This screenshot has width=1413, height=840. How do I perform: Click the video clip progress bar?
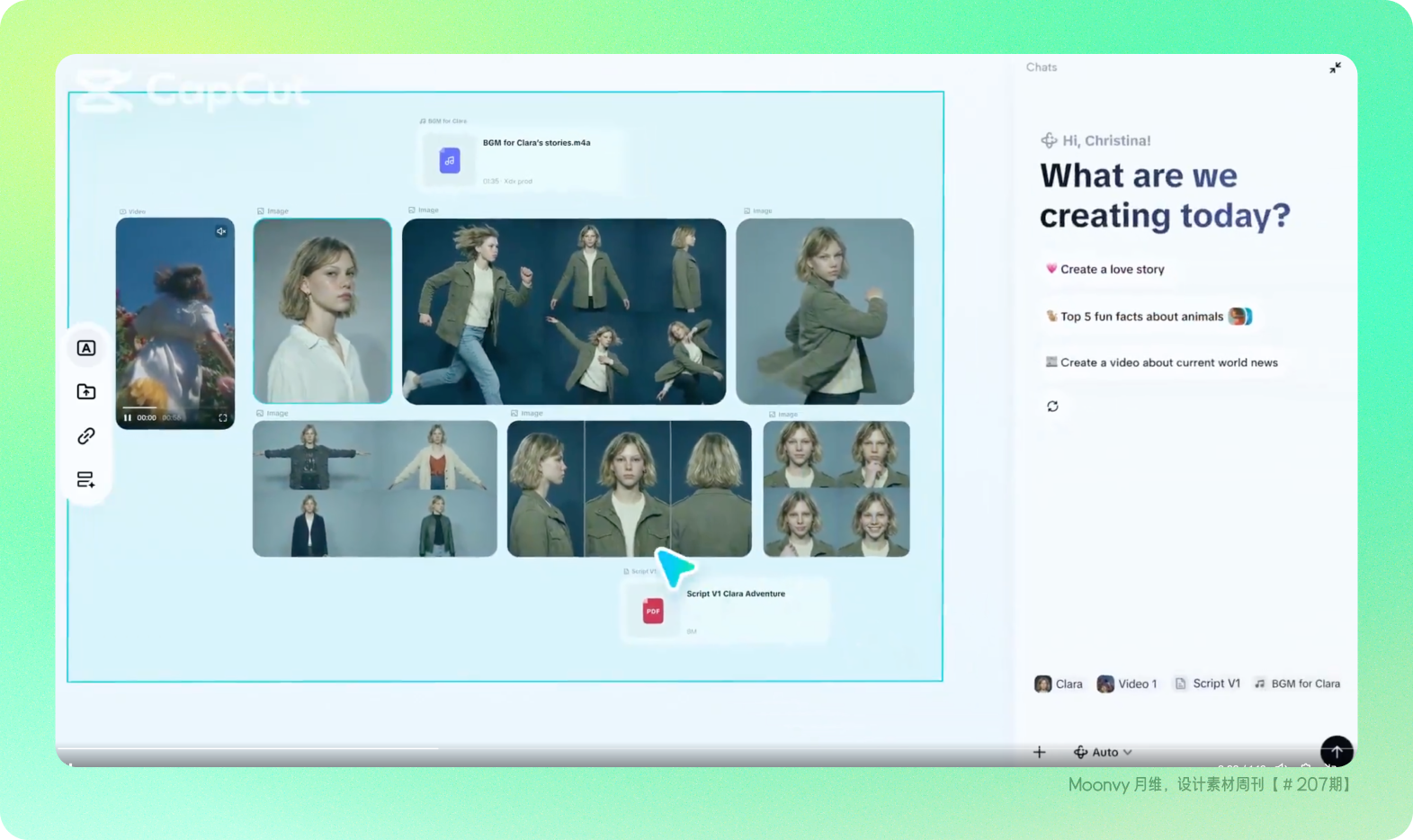pyautogui.click(x=174, y=407)
